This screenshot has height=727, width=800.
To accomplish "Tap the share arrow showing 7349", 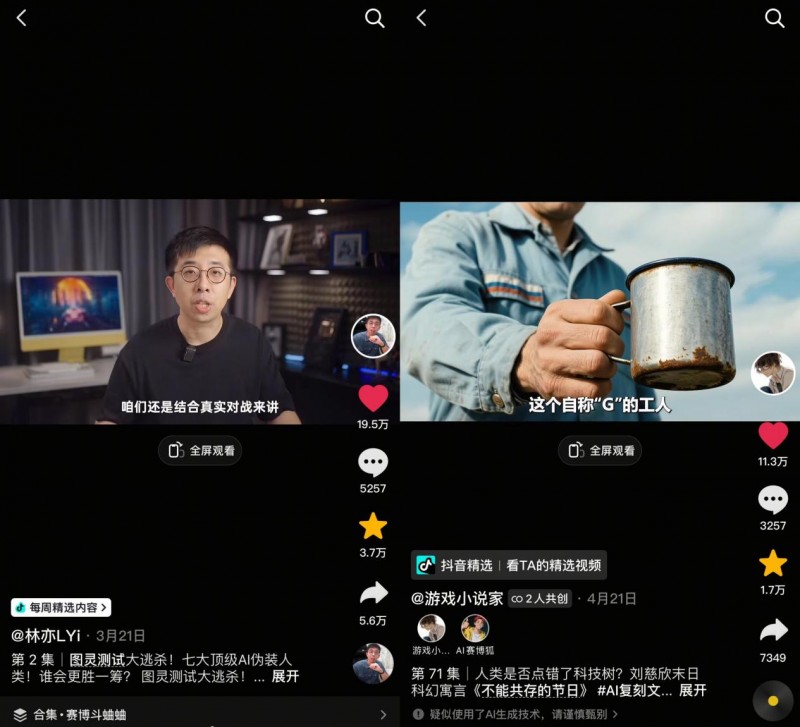I will [773, 630].
